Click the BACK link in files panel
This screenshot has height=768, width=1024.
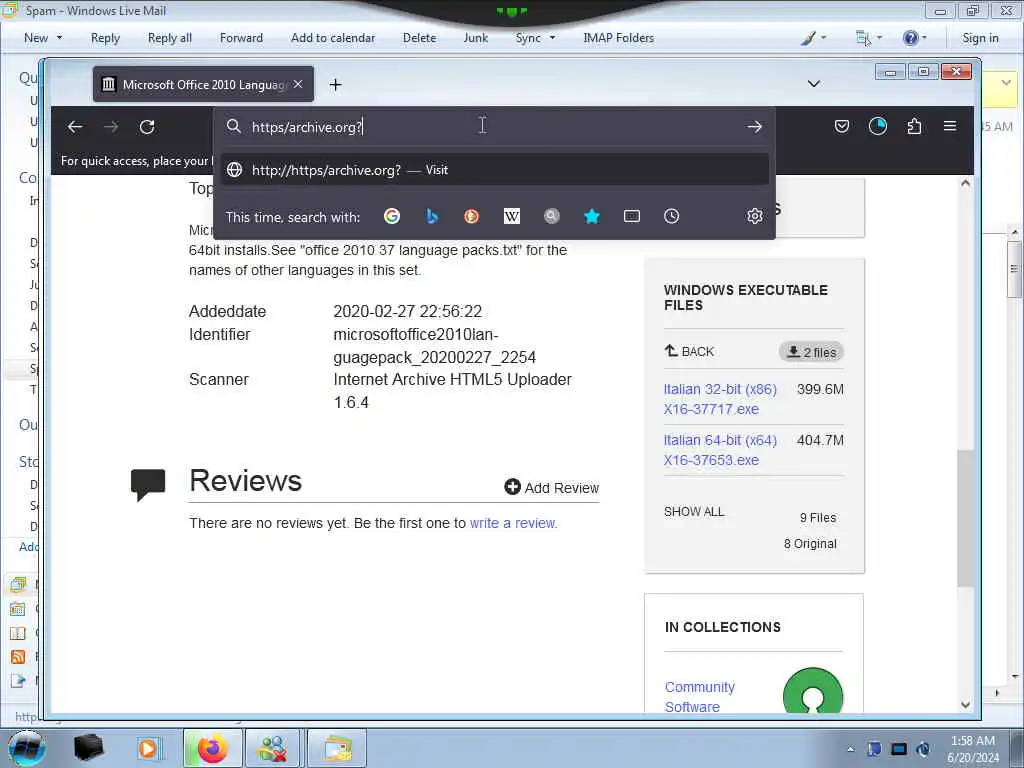690,351
